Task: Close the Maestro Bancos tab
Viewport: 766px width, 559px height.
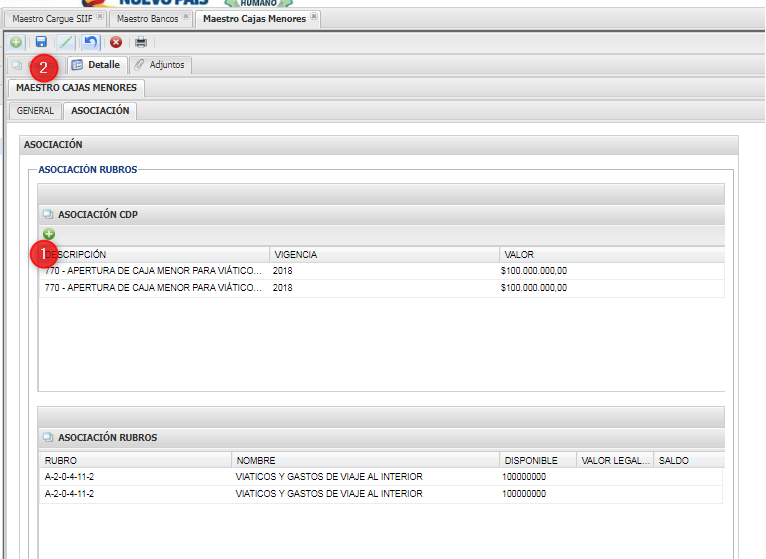Action: [185, 17]
